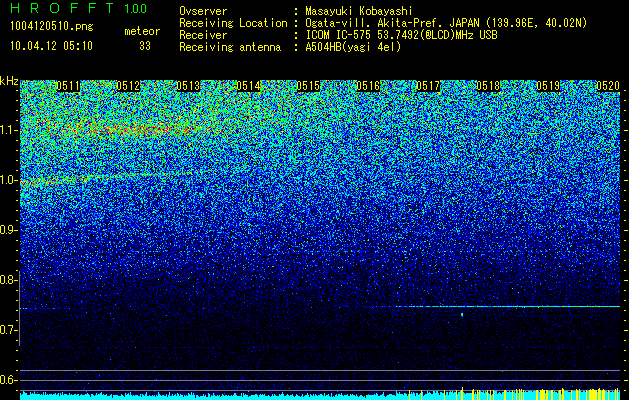This screenshot has width=629, height=400.
Task: Click the 1.1 frequency axis label
Action: (9, 130)
